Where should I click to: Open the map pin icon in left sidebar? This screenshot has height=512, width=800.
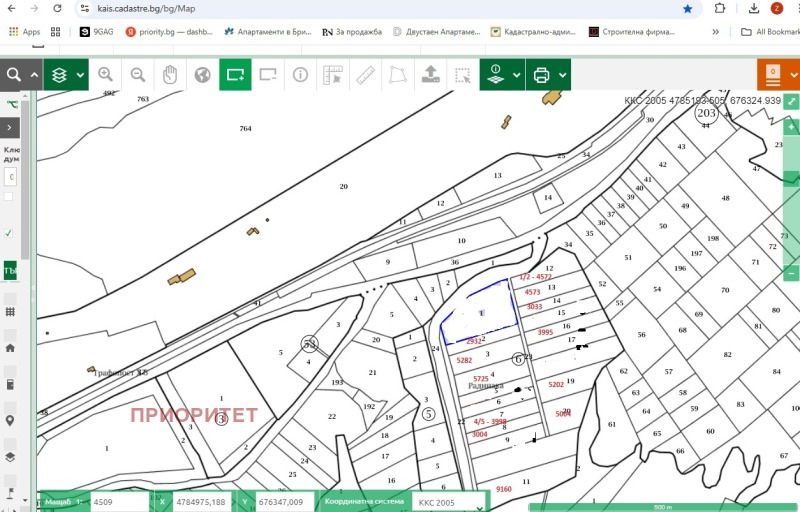pyautogui.click(x=10, y=420)
